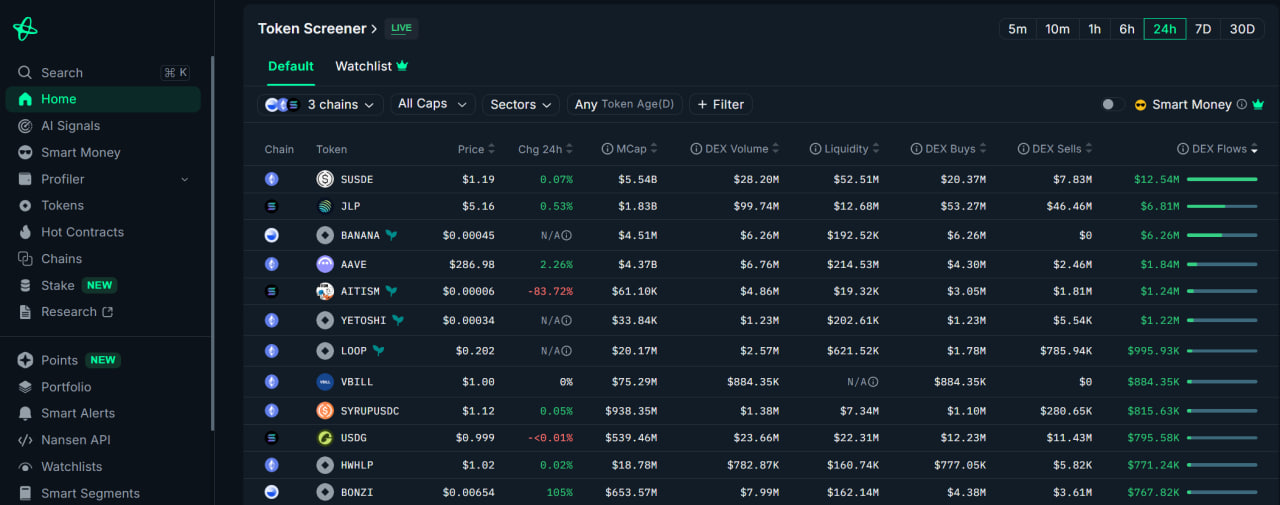Click the LIVE status badge

[401, 28]
